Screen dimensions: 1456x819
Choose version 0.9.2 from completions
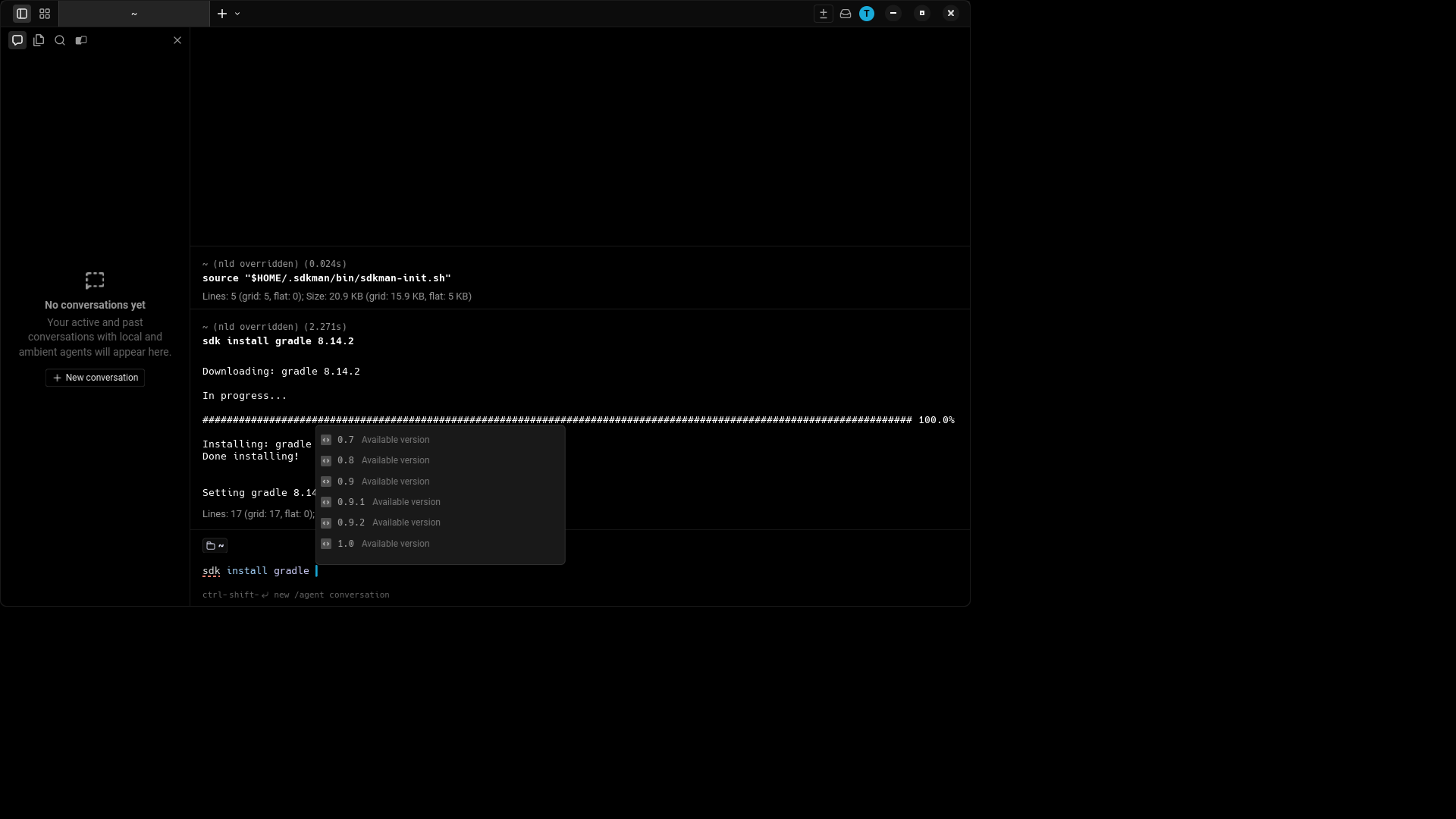point(440,522)
